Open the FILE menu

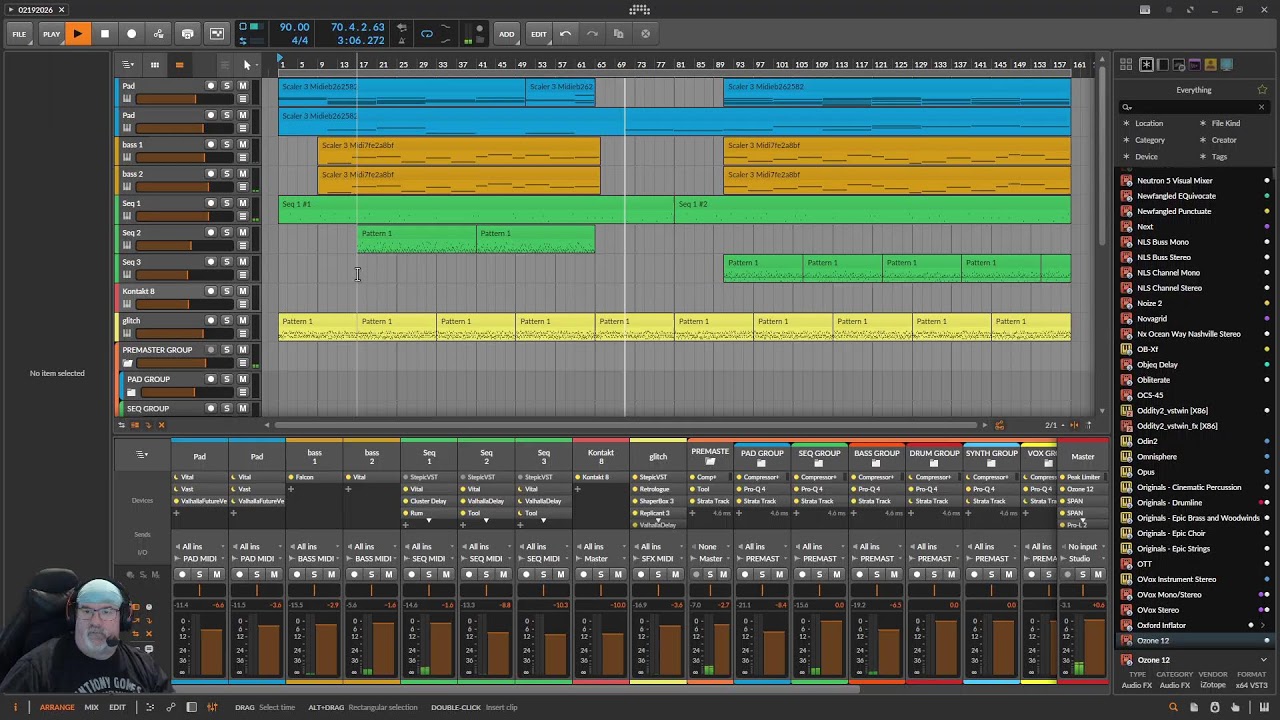point(19,34)
